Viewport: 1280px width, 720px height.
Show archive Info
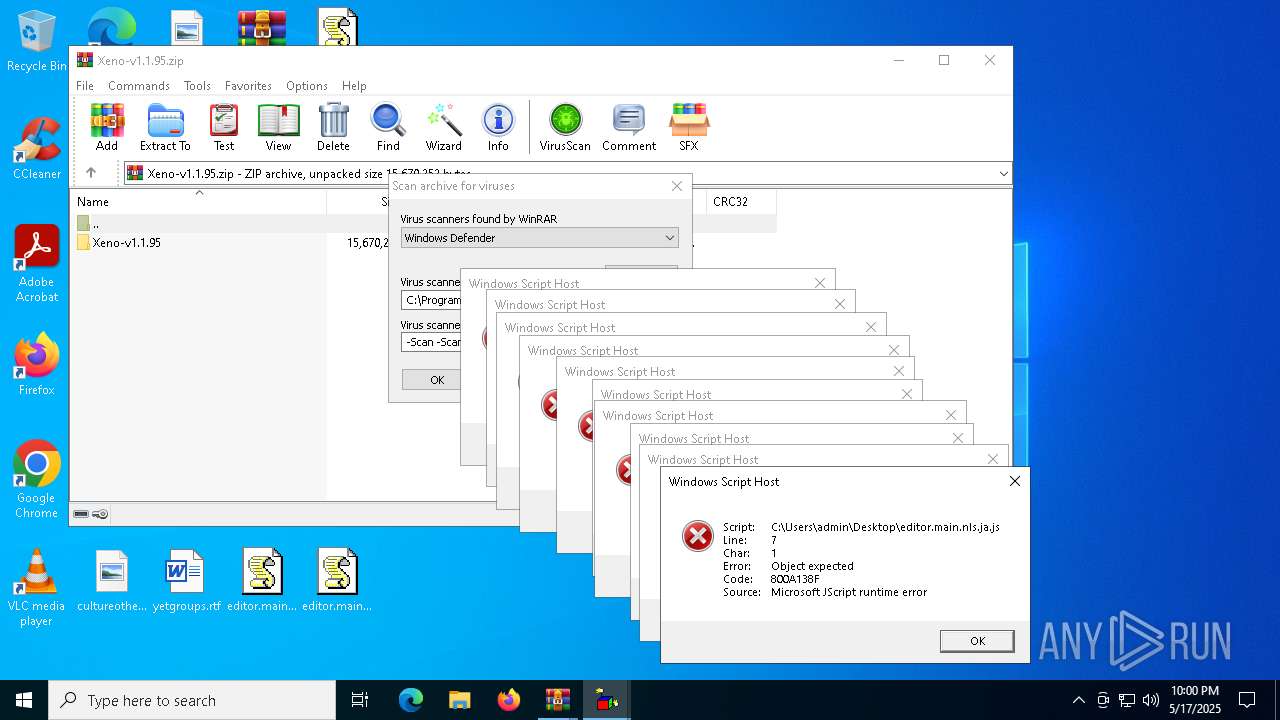coord(498,127)
